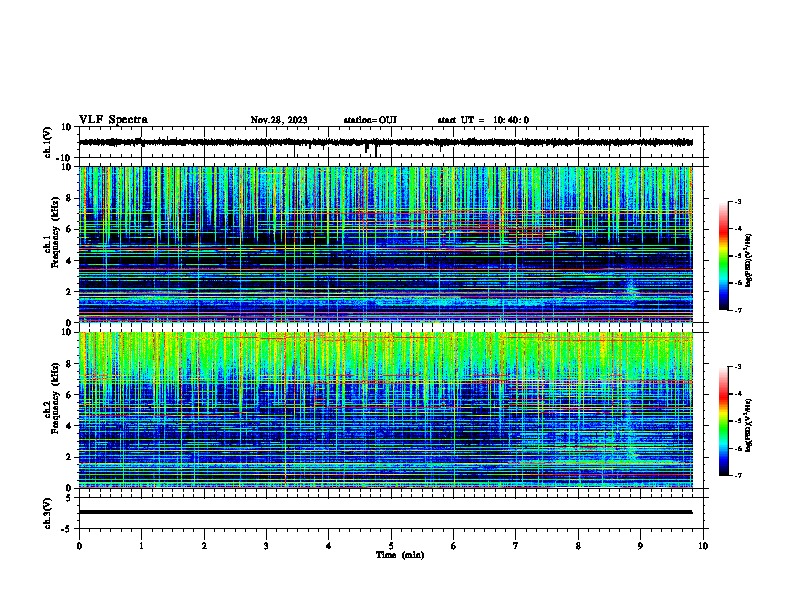Click the color bar beside ch.1 spectrogram
Image resolution: width=792 pixels, height=612 pixels.
point(724,256)
